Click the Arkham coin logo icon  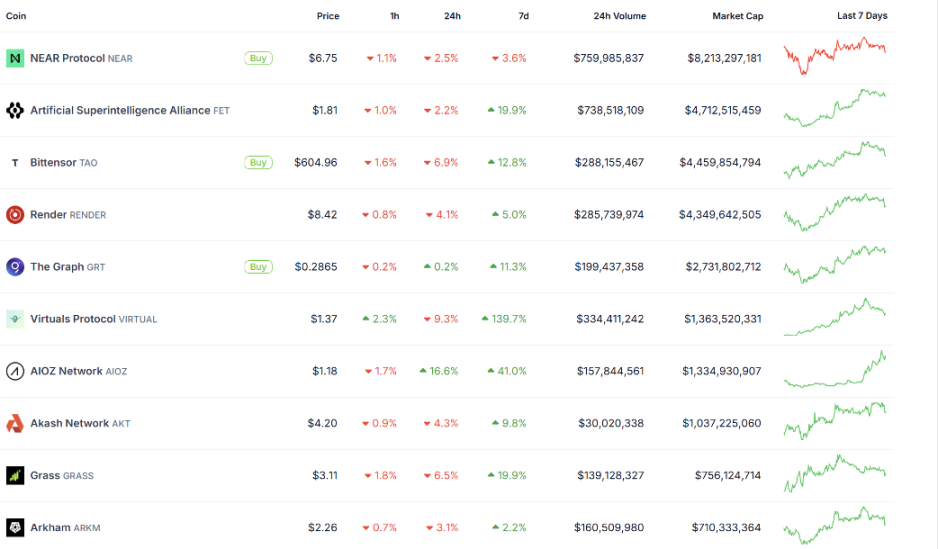click(x=15, y=527)
